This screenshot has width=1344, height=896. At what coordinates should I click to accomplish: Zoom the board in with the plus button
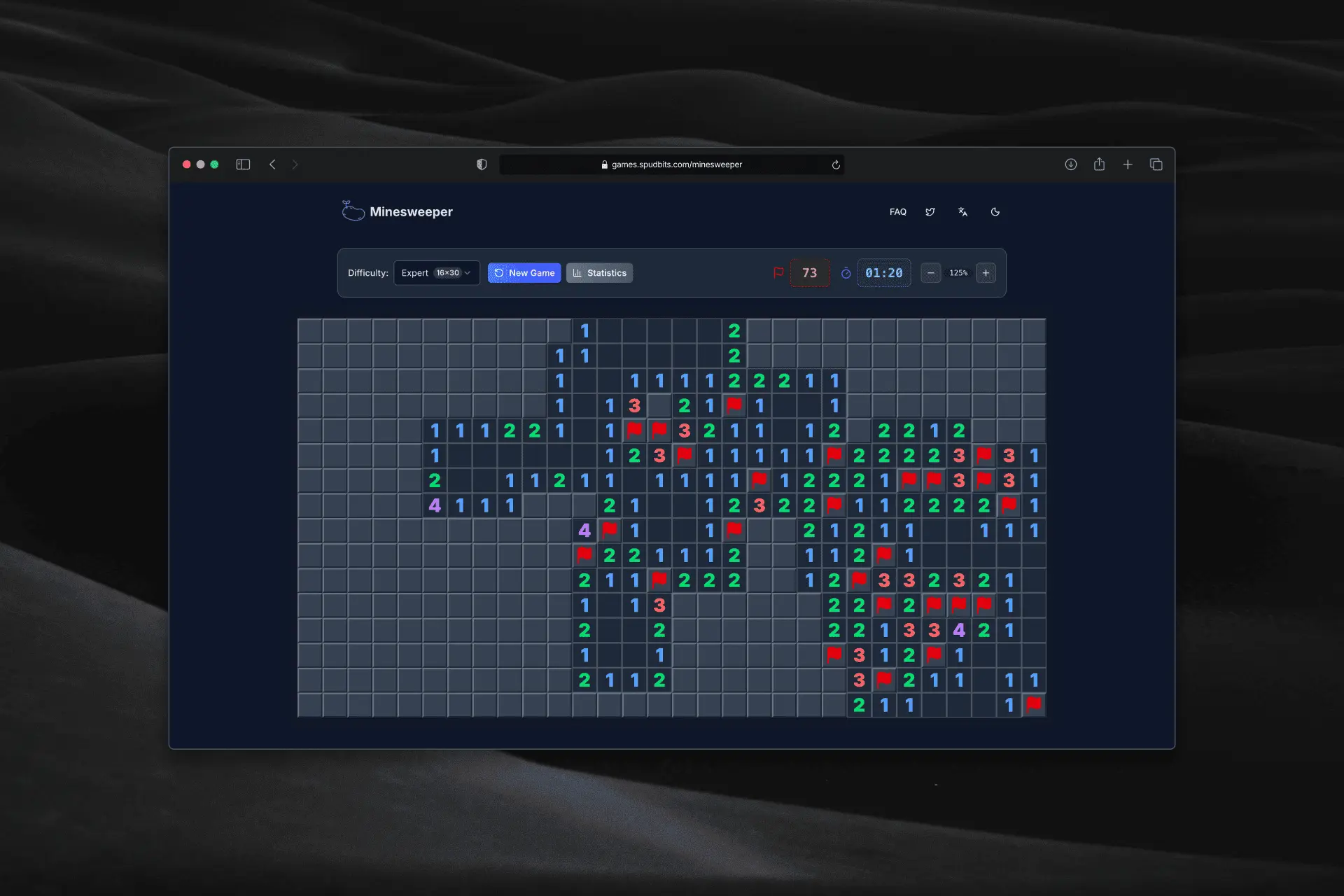pos(986,273)
